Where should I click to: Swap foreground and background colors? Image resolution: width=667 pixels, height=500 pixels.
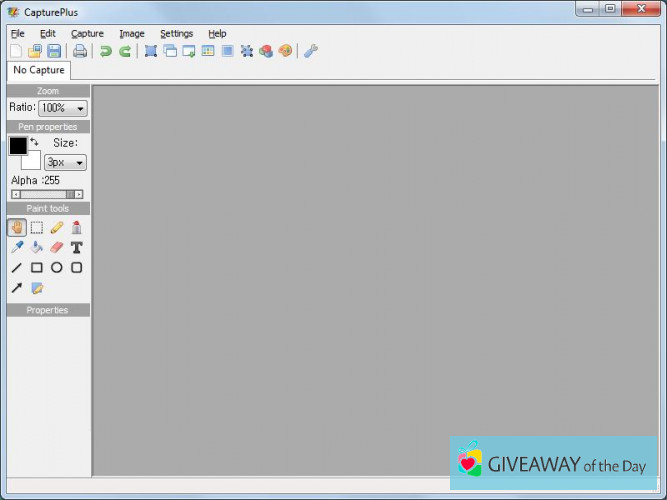click(34, 142)
